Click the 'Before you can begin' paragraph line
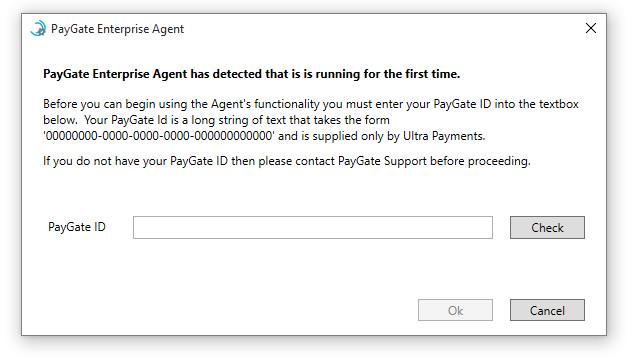This screenshot has width=642, height=360. [x=311, y=104]
